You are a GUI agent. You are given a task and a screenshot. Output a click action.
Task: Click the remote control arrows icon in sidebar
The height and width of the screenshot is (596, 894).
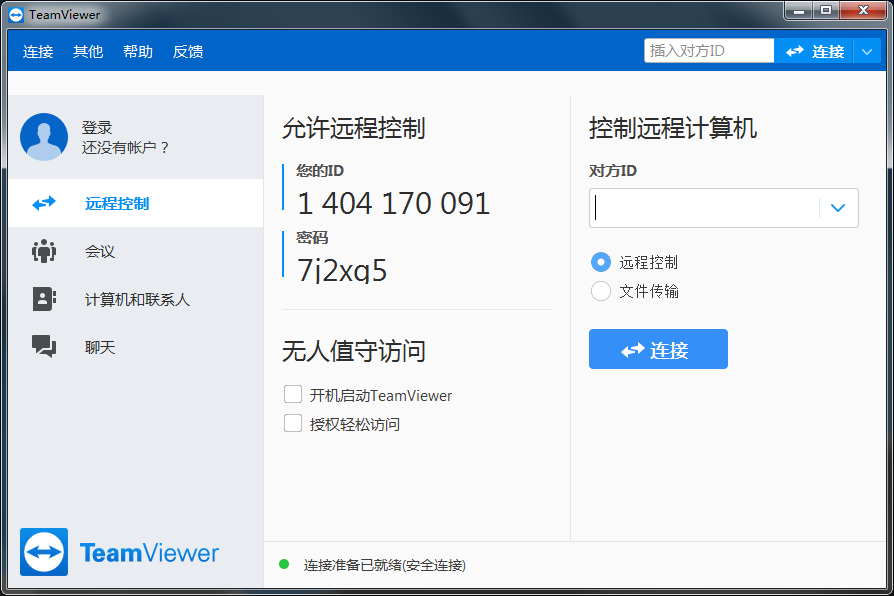pyautogui.click(x=44, y=203)
